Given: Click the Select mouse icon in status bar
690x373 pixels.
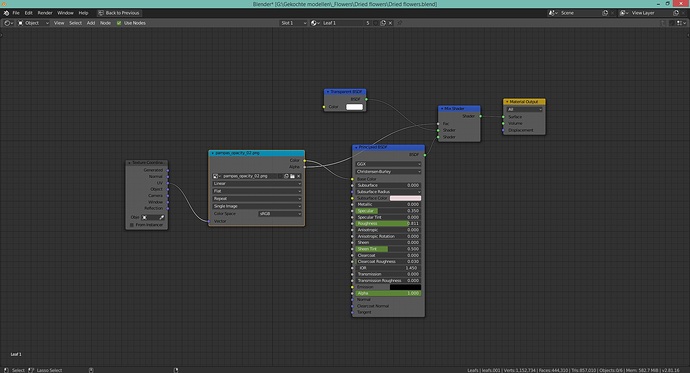Looking at the screenshot, I should (x=6, y=370).
